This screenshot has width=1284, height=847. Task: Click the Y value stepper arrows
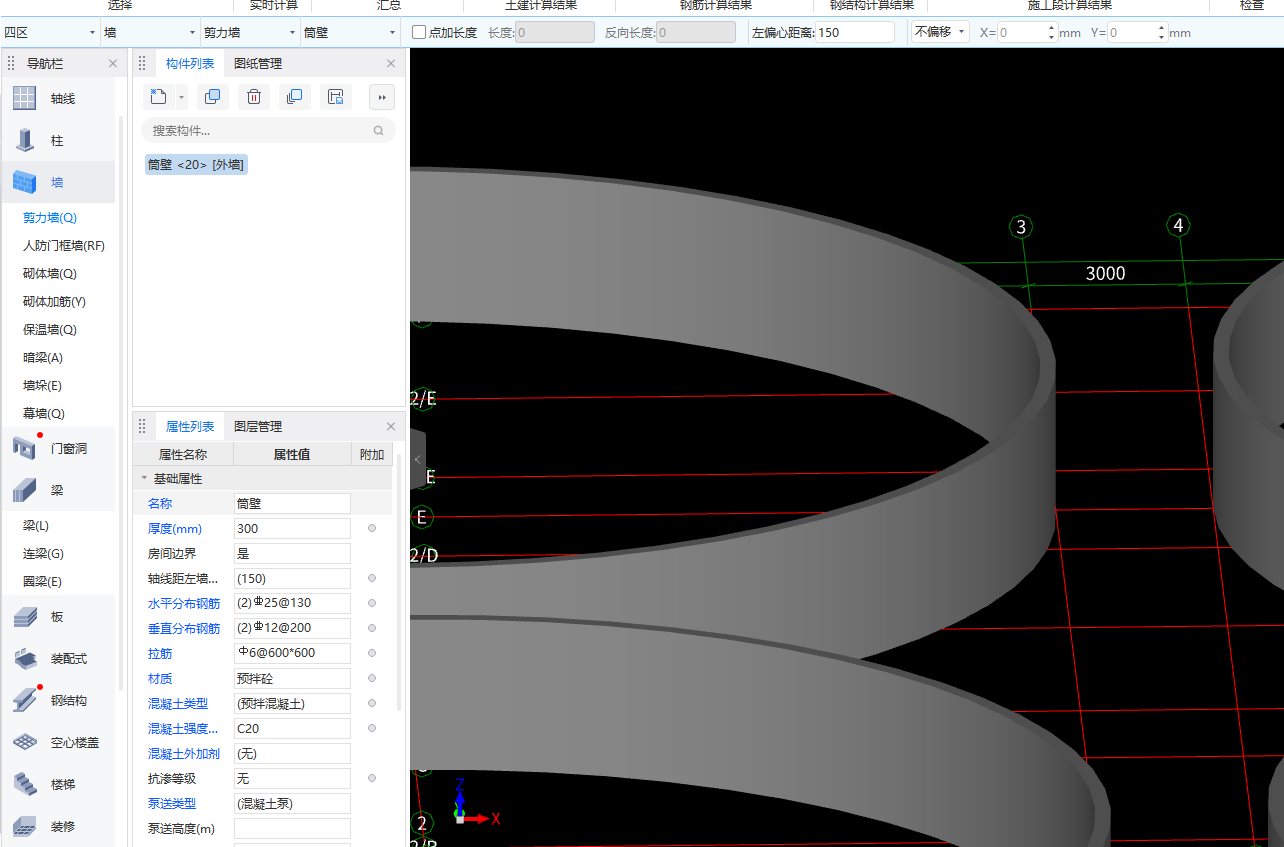1162,32
